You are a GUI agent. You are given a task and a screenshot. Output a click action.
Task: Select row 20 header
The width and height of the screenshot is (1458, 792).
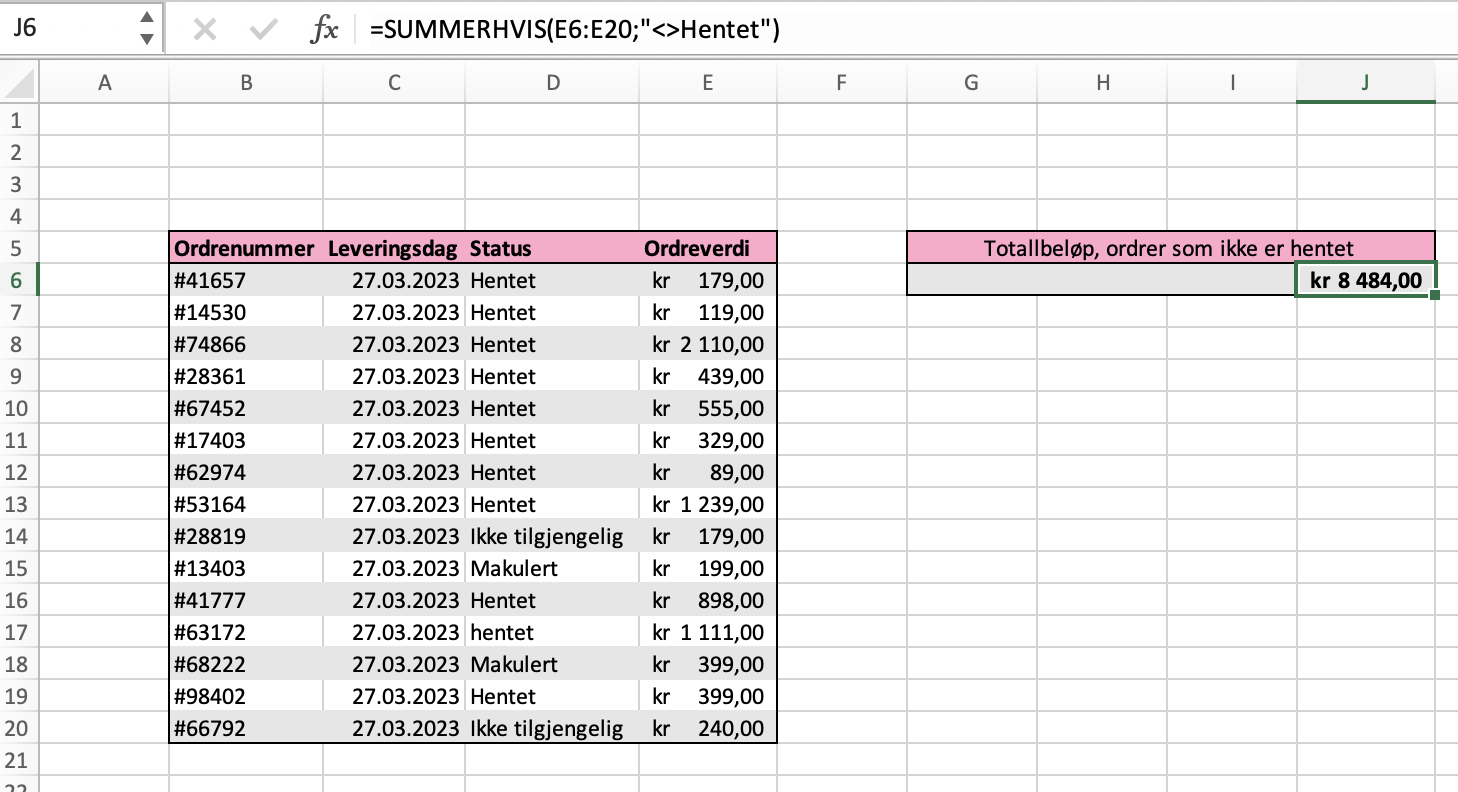(18, 728)
